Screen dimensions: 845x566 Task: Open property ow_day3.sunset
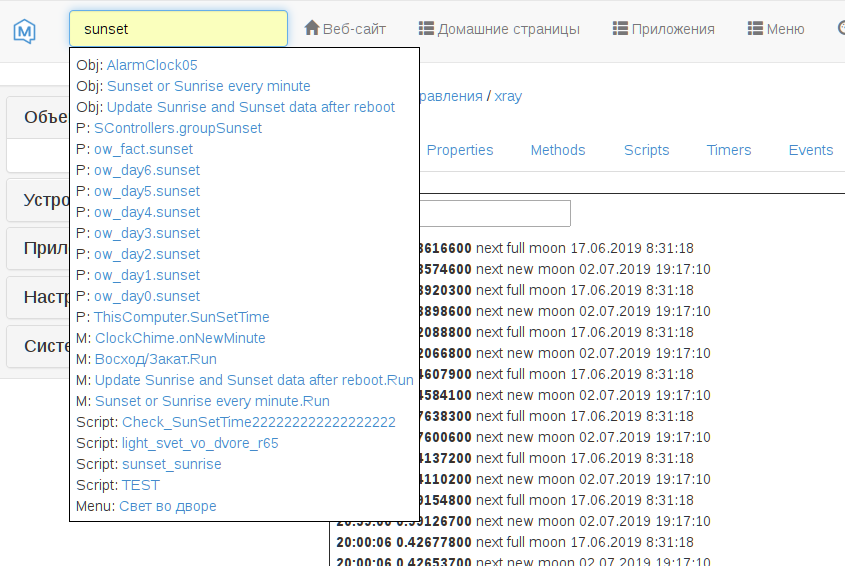[x=147, y=233]
